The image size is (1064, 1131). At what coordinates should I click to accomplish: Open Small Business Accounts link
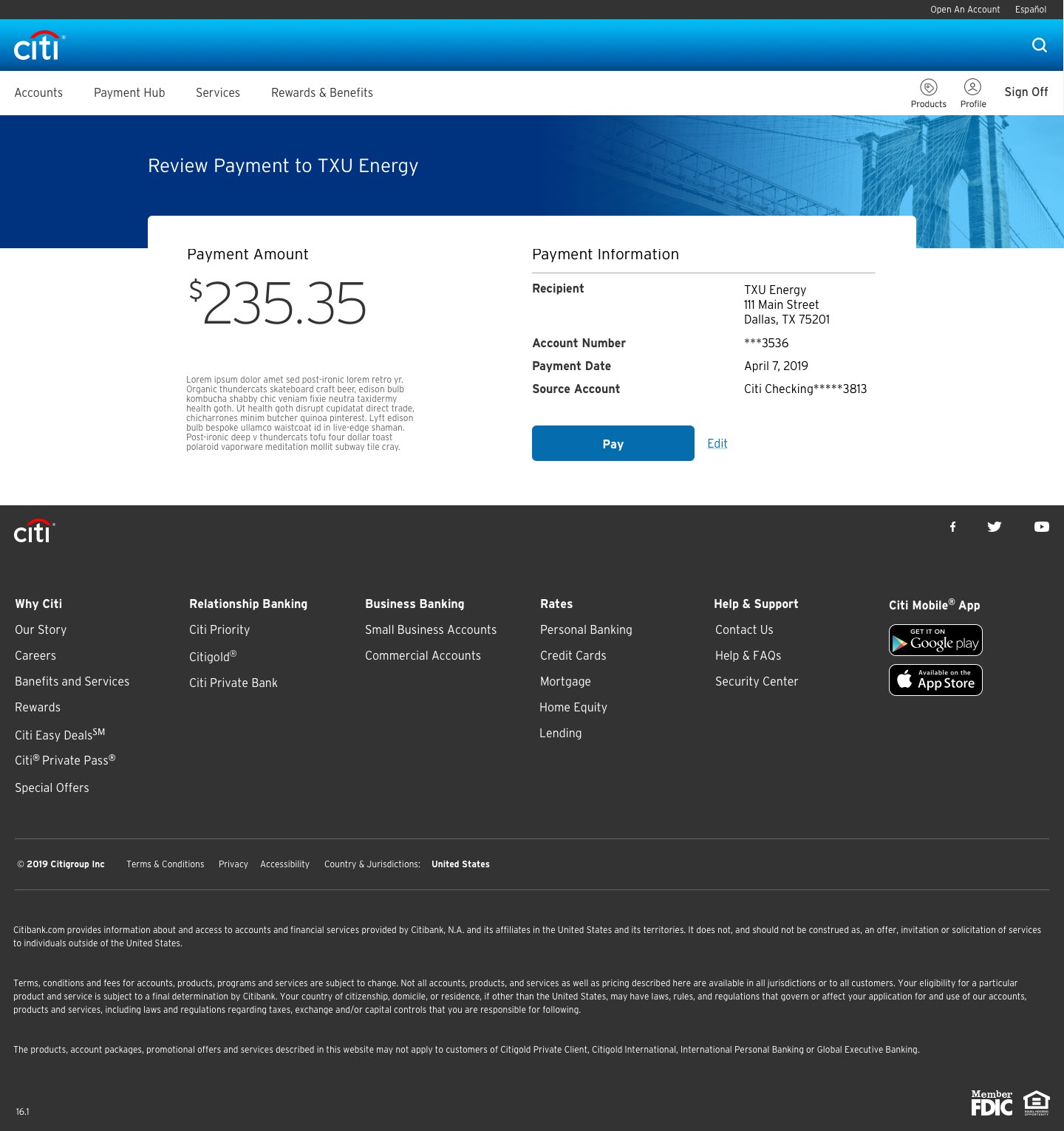point(431,629)
